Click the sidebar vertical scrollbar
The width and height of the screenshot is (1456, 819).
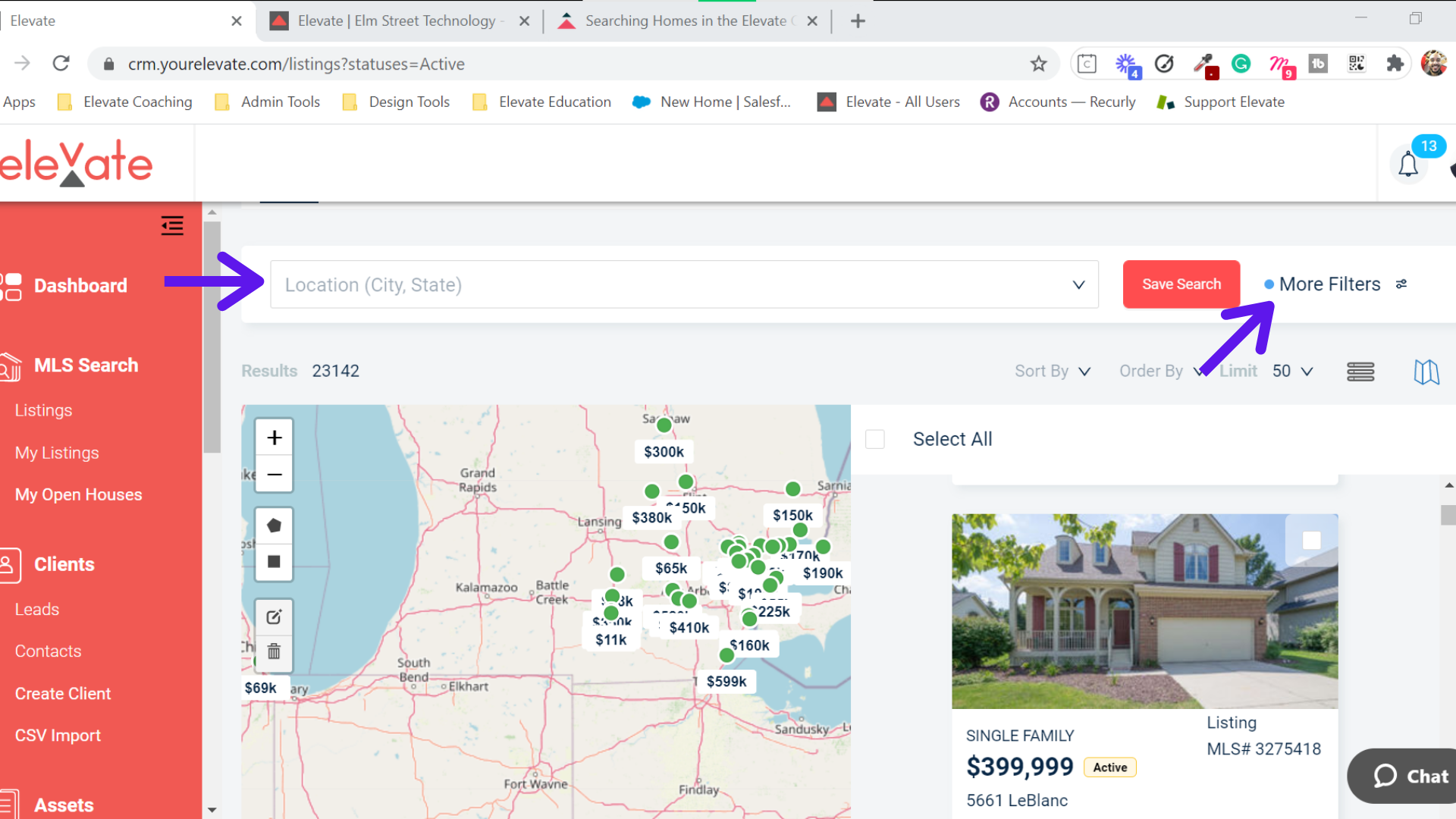[x=212, y=337]
